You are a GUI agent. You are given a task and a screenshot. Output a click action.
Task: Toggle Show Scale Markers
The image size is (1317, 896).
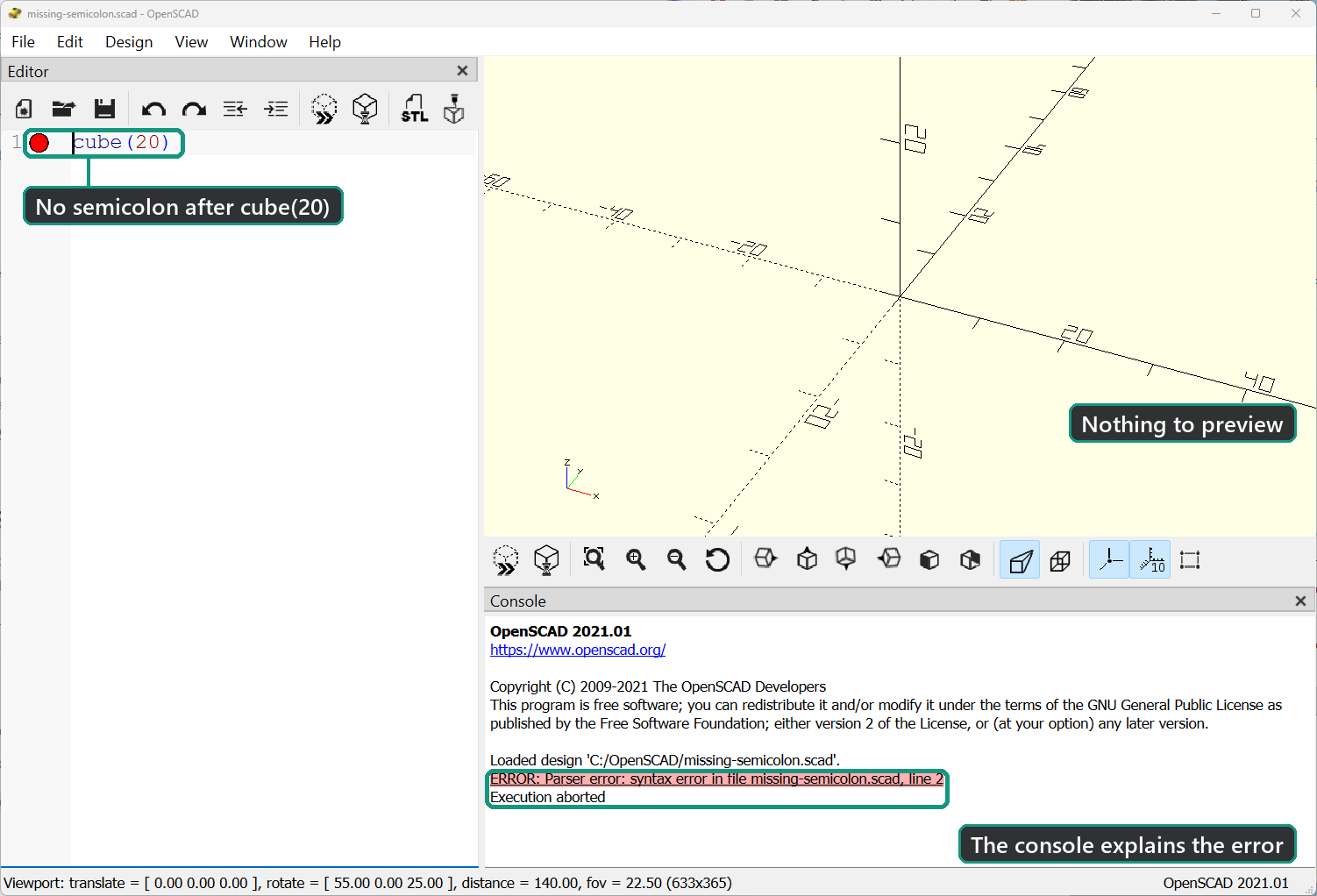[1150, 560]
